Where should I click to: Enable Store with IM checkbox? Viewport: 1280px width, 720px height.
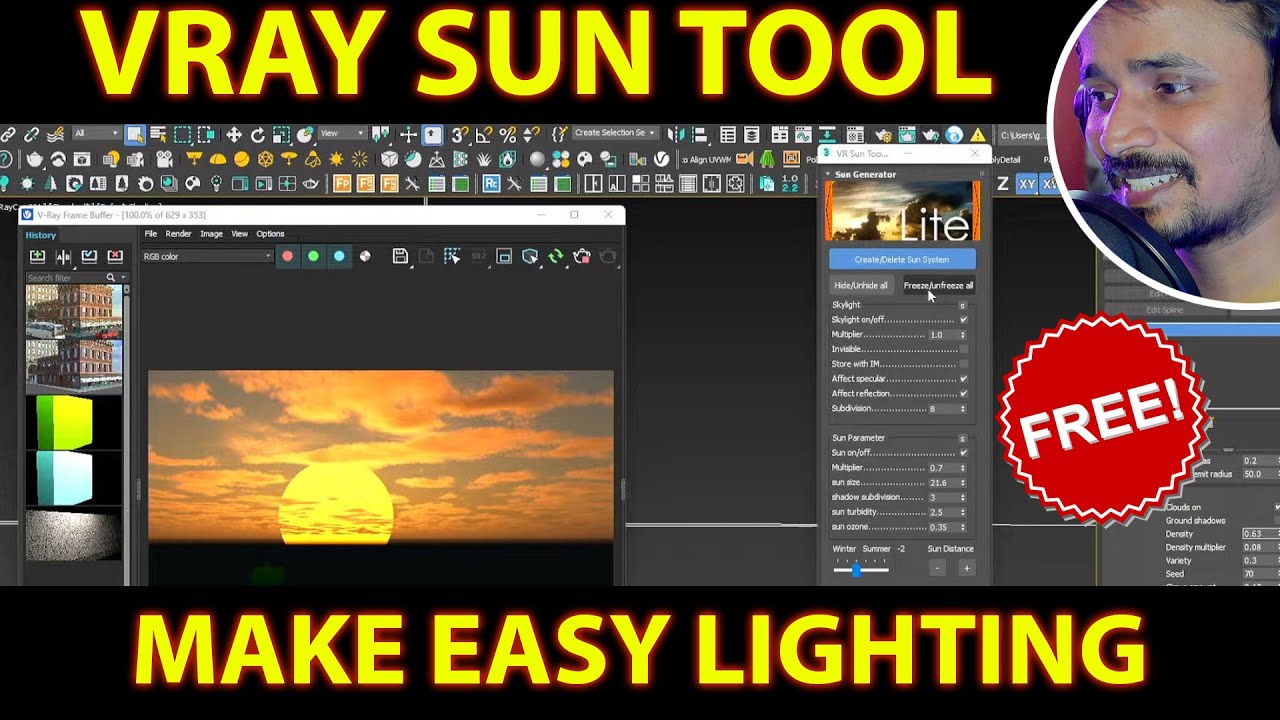pyautogui.click(x=963, y=364)
